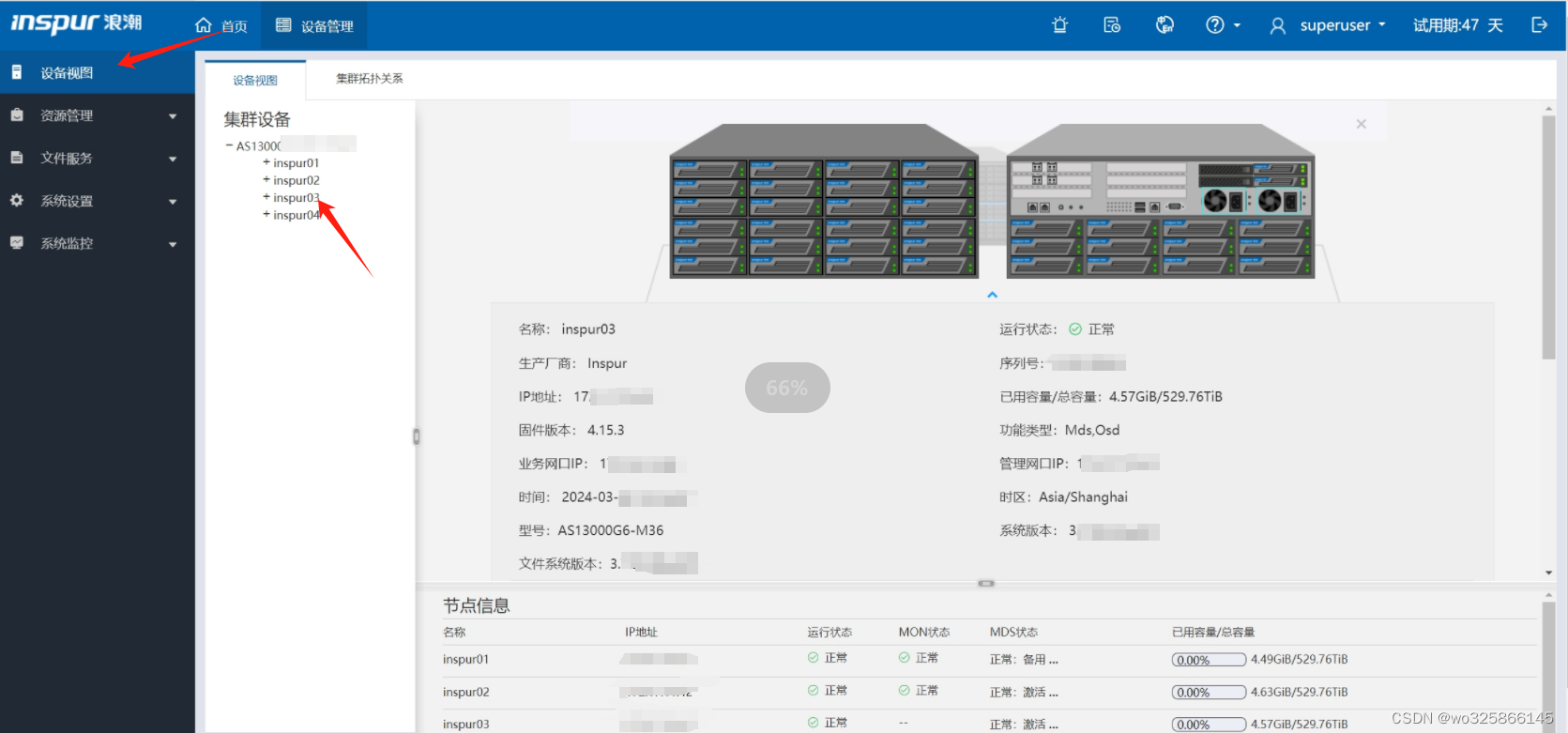
Task: Click inspur01 0.00% capacity progress bar
Action: pos(1209,660)
